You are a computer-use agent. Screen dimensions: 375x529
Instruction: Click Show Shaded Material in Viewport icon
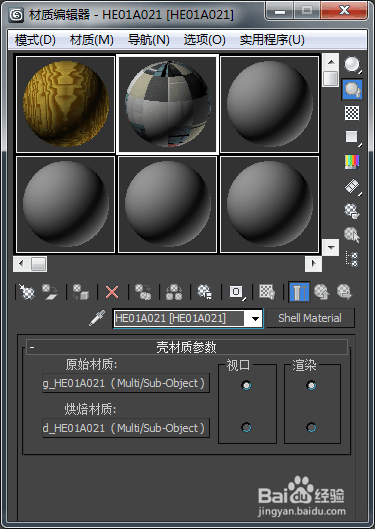267,292
